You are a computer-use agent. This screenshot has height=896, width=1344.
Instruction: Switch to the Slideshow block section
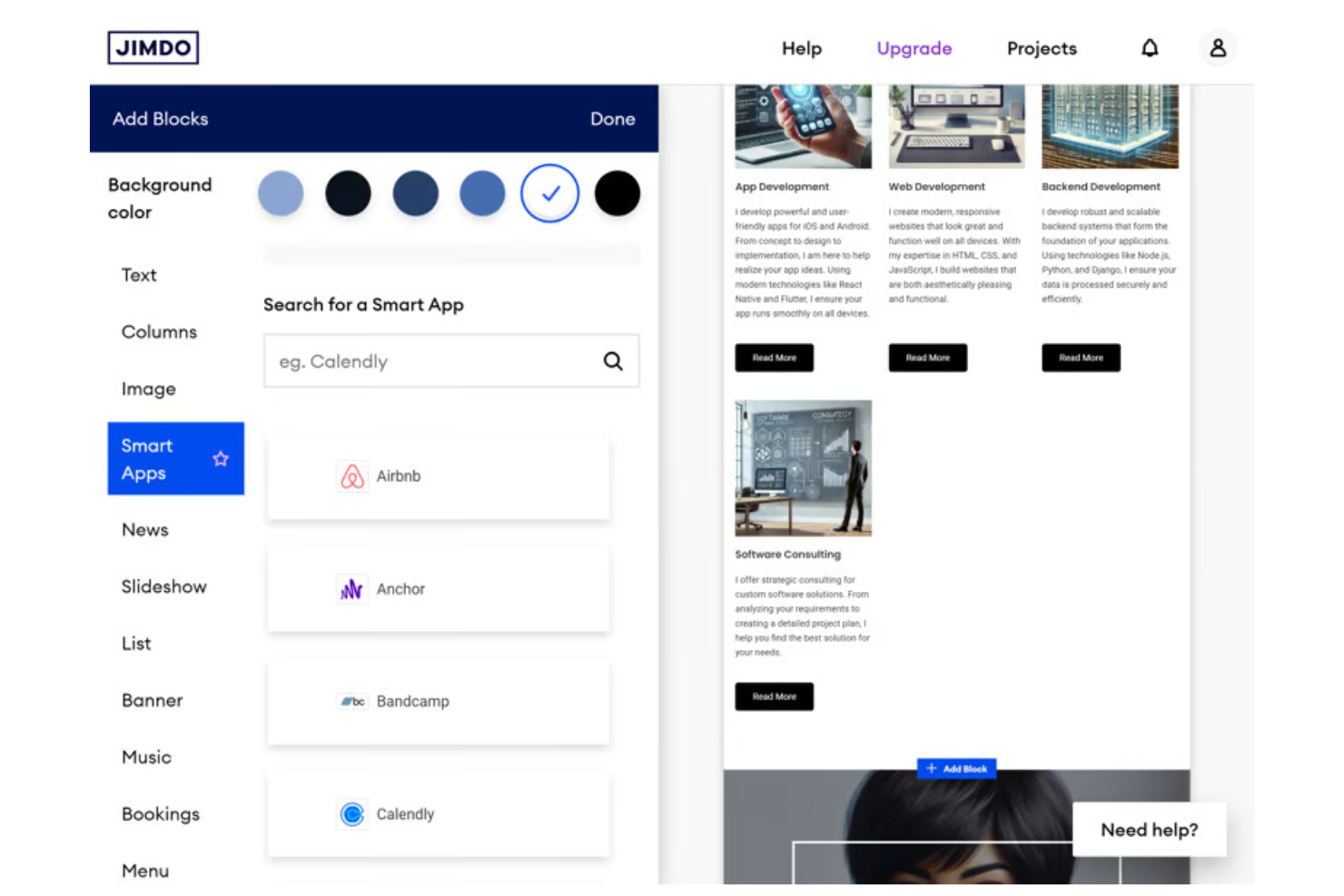coord(163,586)
